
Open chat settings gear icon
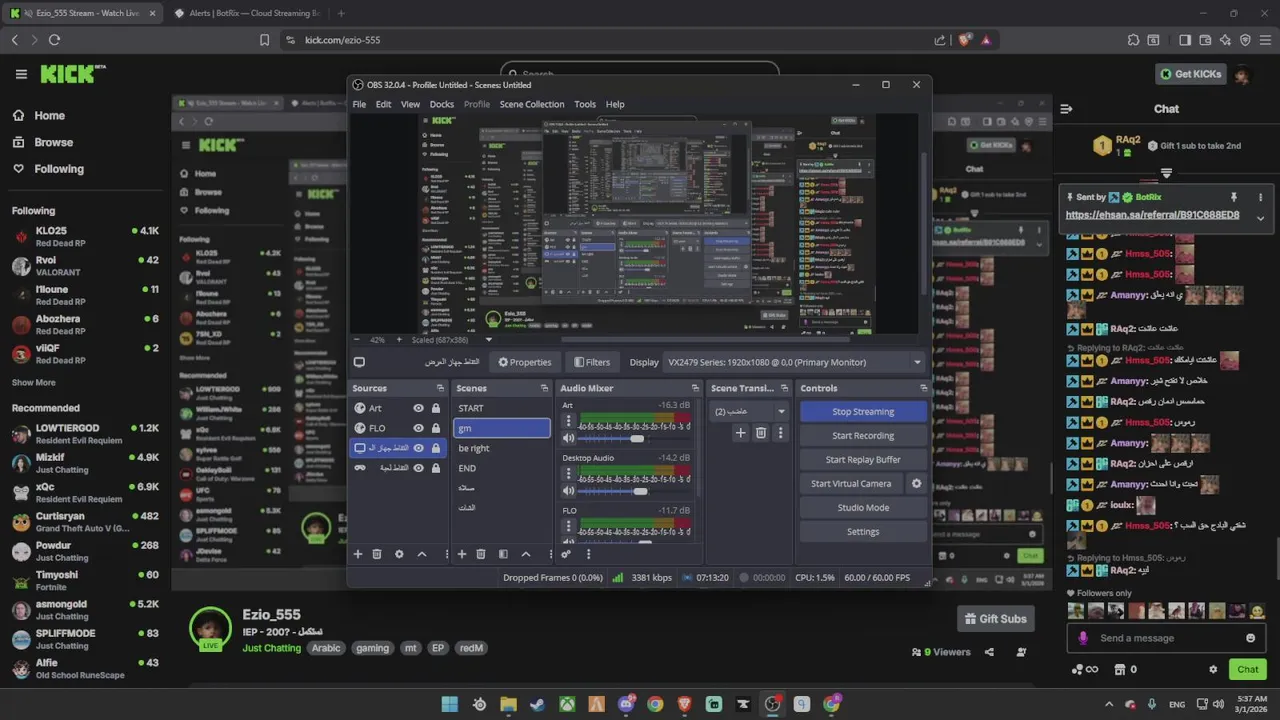(1213, 669)
